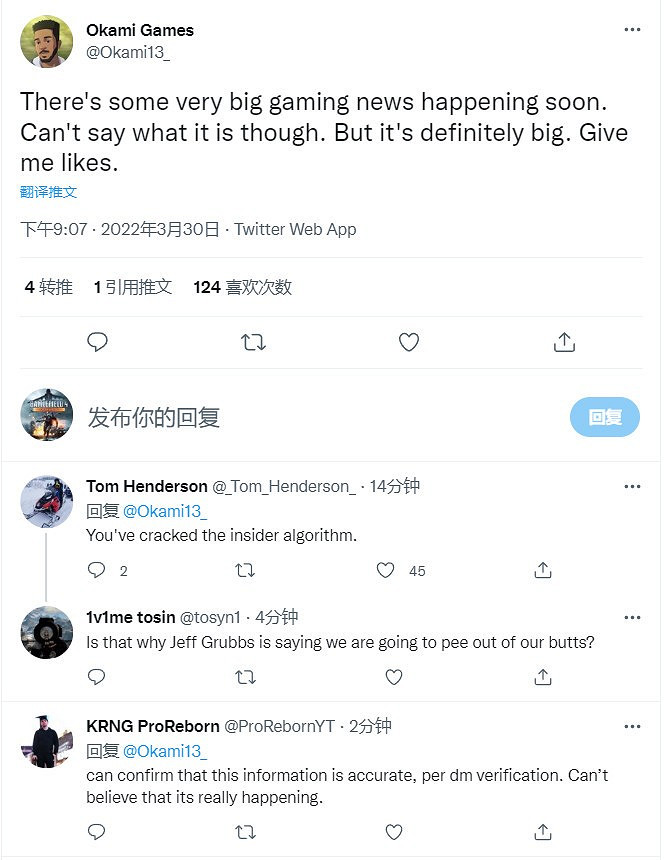Open more options on KRNG ProReborn's reply
Image resolution: width=664 pixels, height=860 pixels.
[x=632, y=726]
